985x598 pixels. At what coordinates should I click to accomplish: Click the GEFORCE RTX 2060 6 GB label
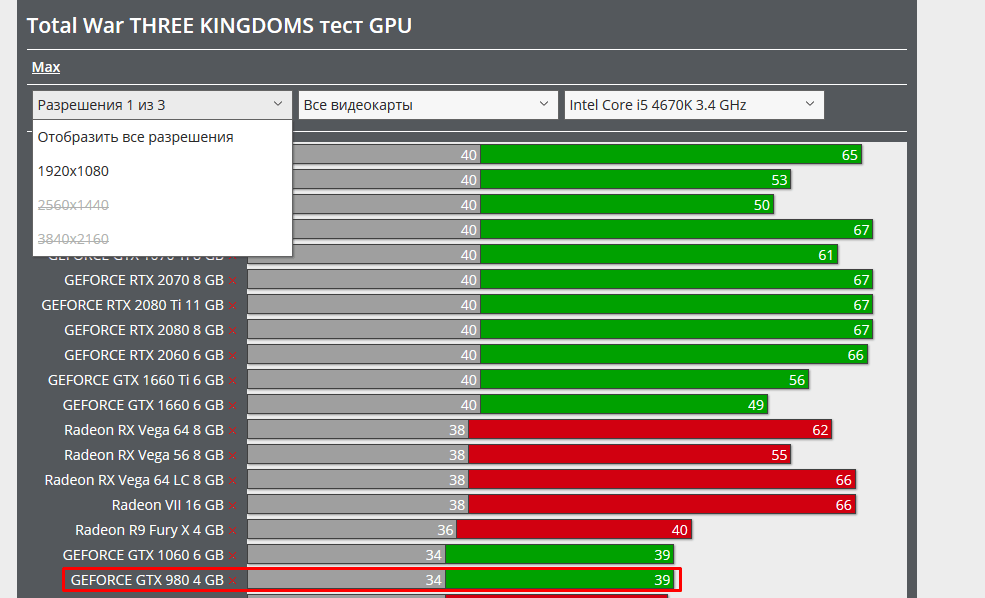click(x=144, y=356)
